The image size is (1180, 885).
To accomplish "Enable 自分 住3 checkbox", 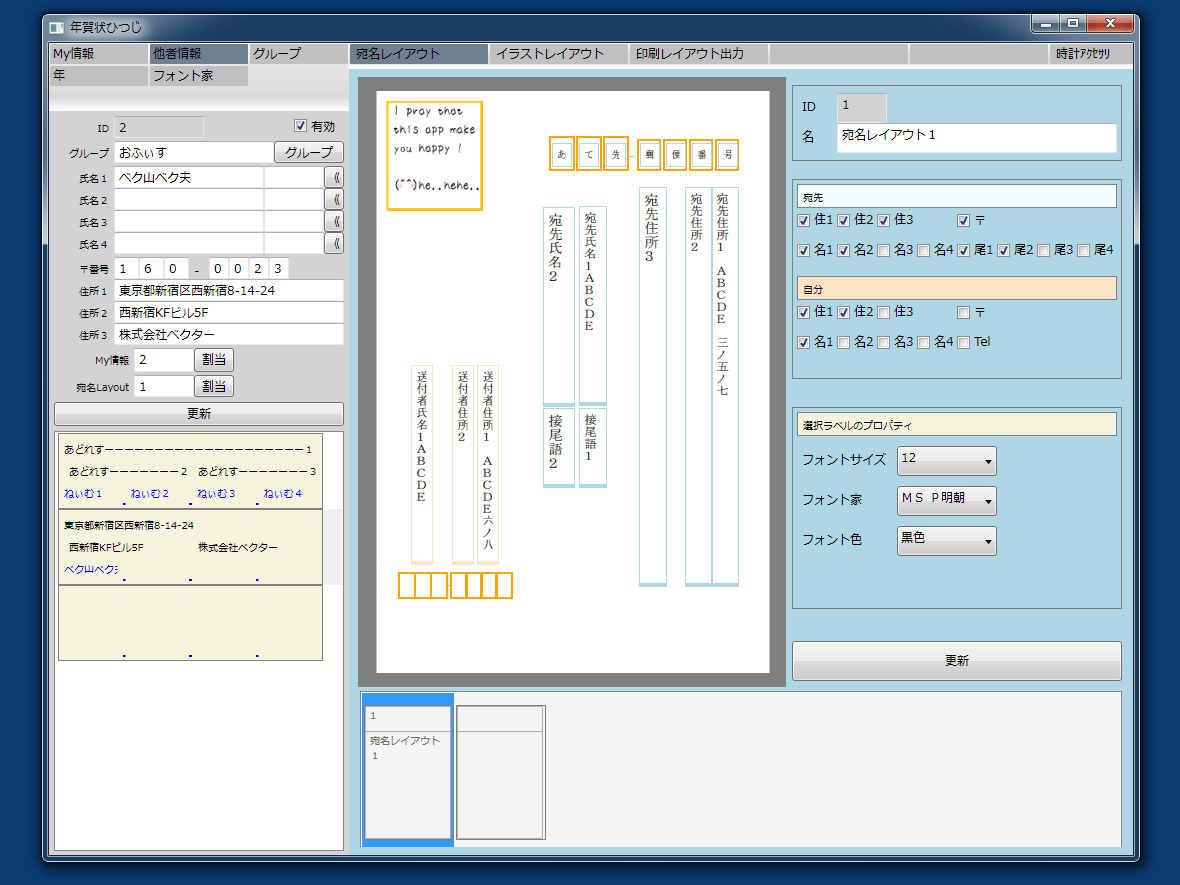I will click(x=883, y=312).
